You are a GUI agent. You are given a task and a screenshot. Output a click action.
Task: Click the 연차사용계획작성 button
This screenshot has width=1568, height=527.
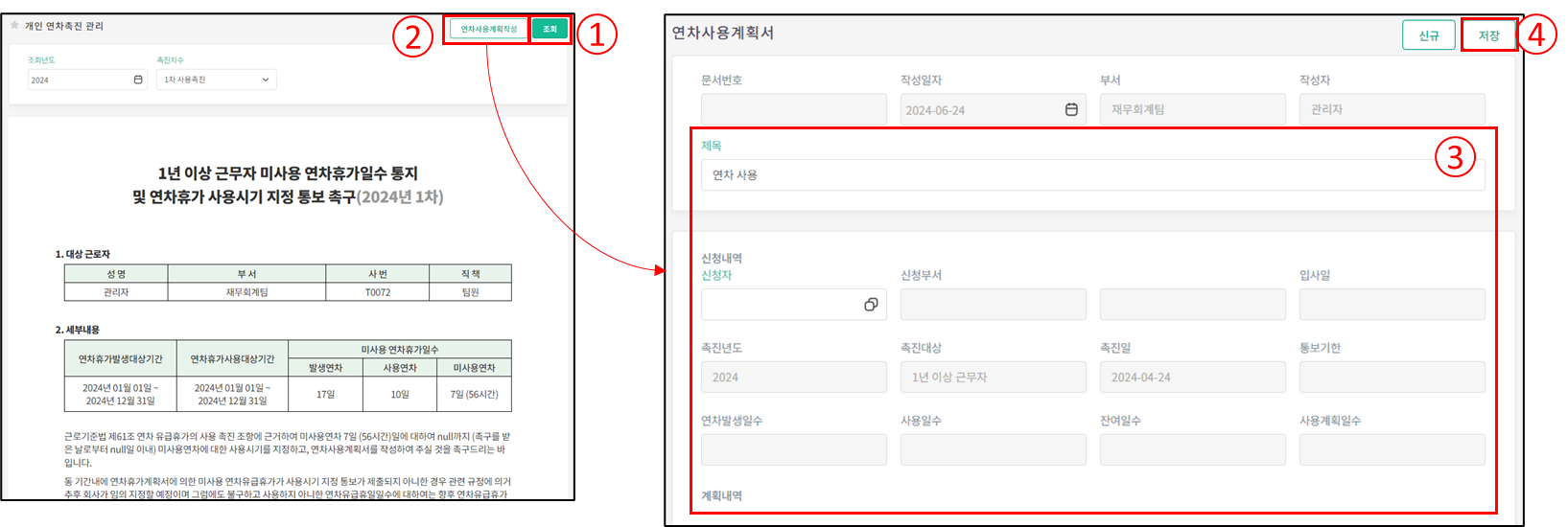(x=488, y=29)
